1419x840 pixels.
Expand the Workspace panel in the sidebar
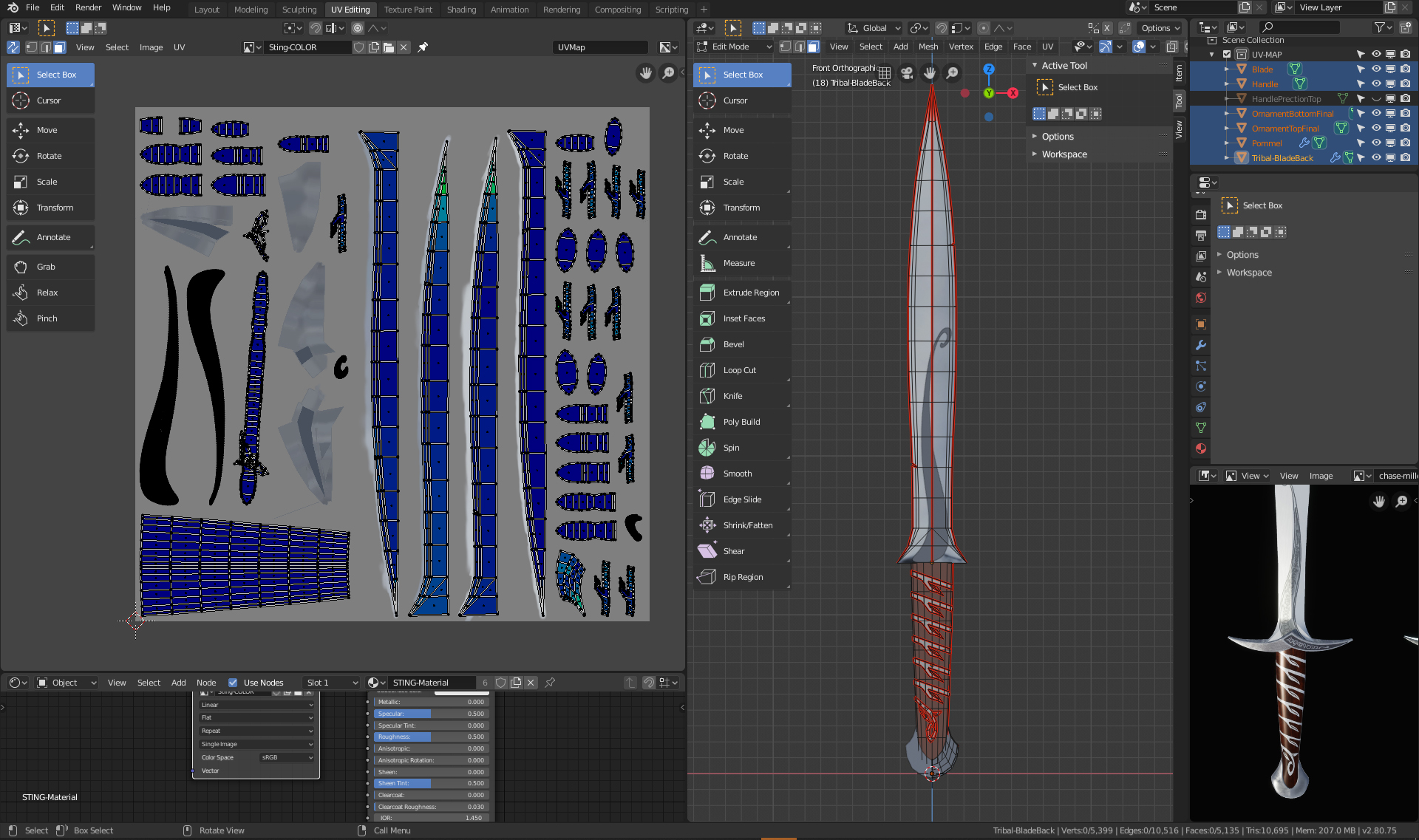tap(1064, 154)
